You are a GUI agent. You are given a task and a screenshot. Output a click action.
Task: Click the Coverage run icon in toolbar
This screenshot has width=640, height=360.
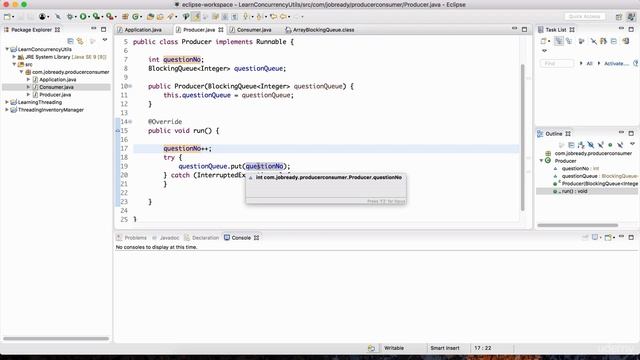click(96, 17)
